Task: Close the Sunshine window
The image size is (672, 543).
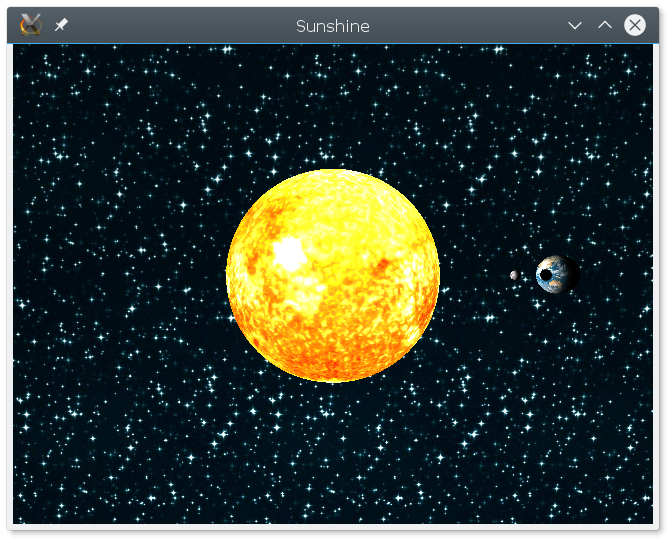Action: (x=635, y=25)
